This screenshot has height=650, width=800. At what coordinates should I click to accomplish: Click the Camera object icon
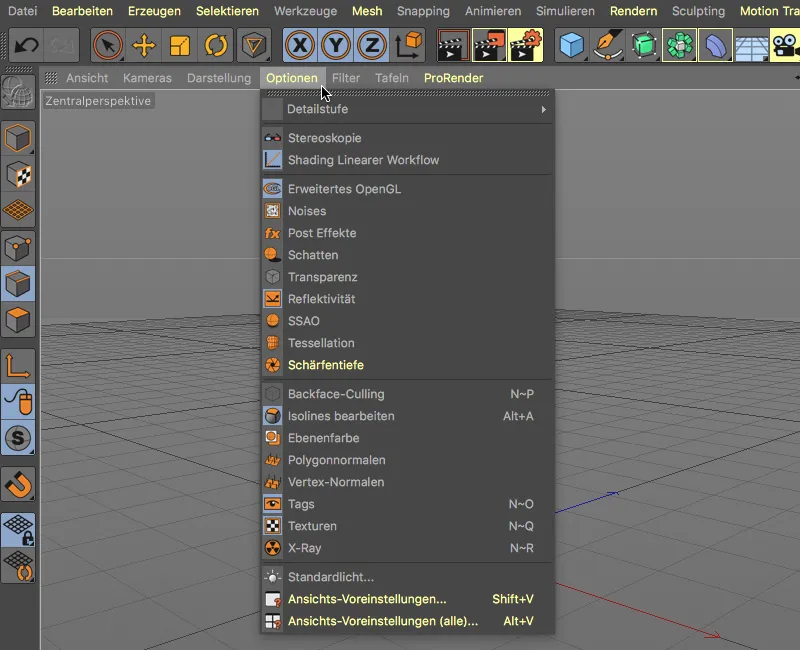point(785,45)
